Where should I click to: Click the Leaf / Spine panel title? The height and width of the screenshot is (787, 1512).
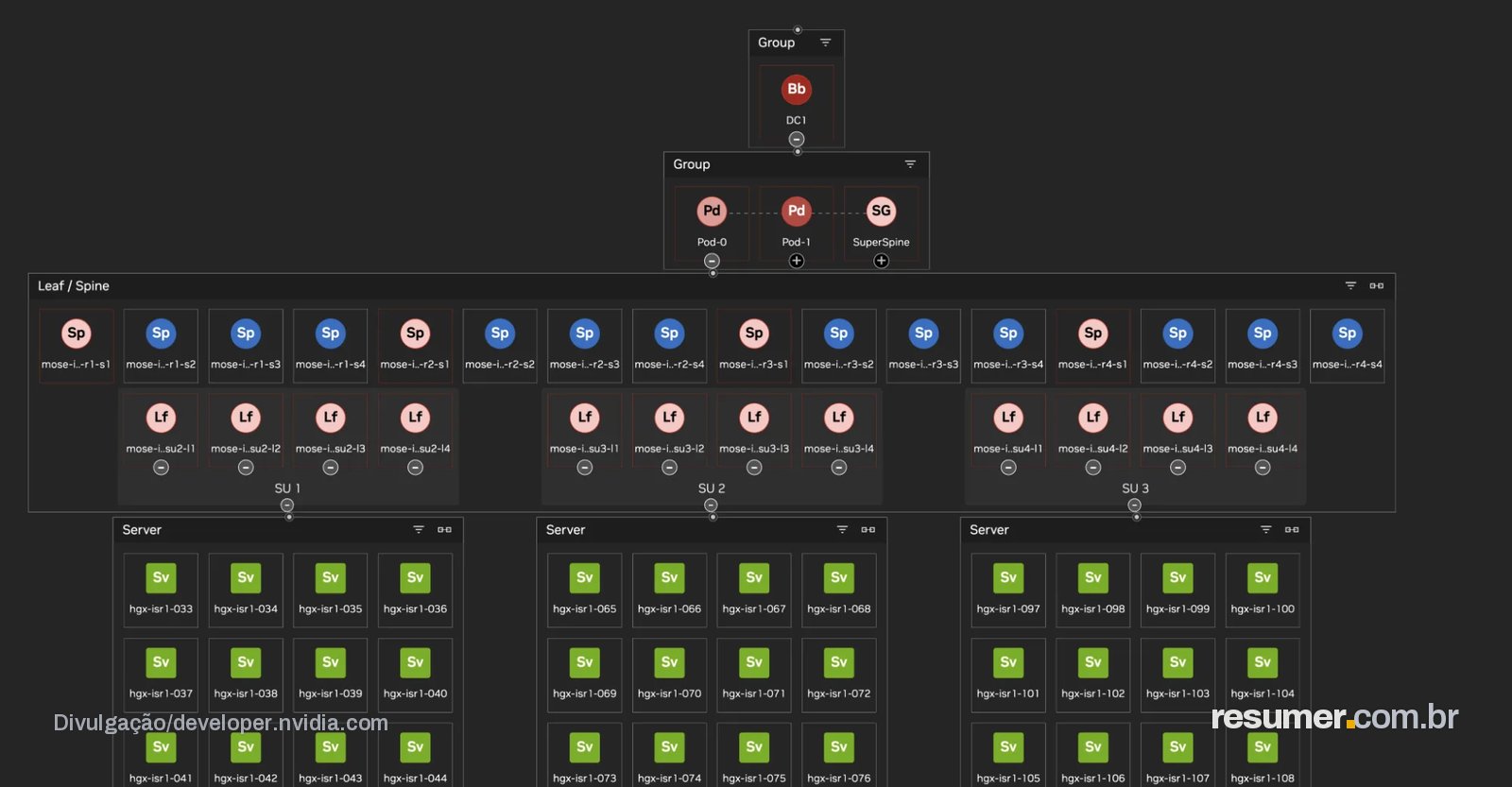(74, 285)
